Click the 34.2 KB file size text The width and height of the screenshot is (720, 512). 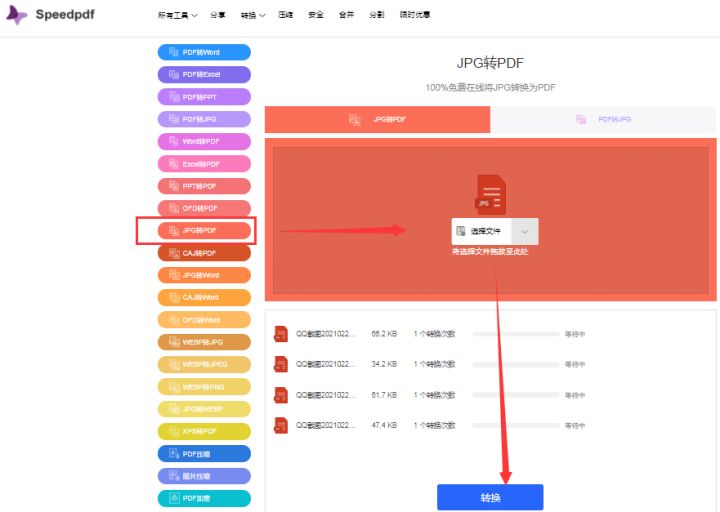pyautogui.click(x=384, y=364)
